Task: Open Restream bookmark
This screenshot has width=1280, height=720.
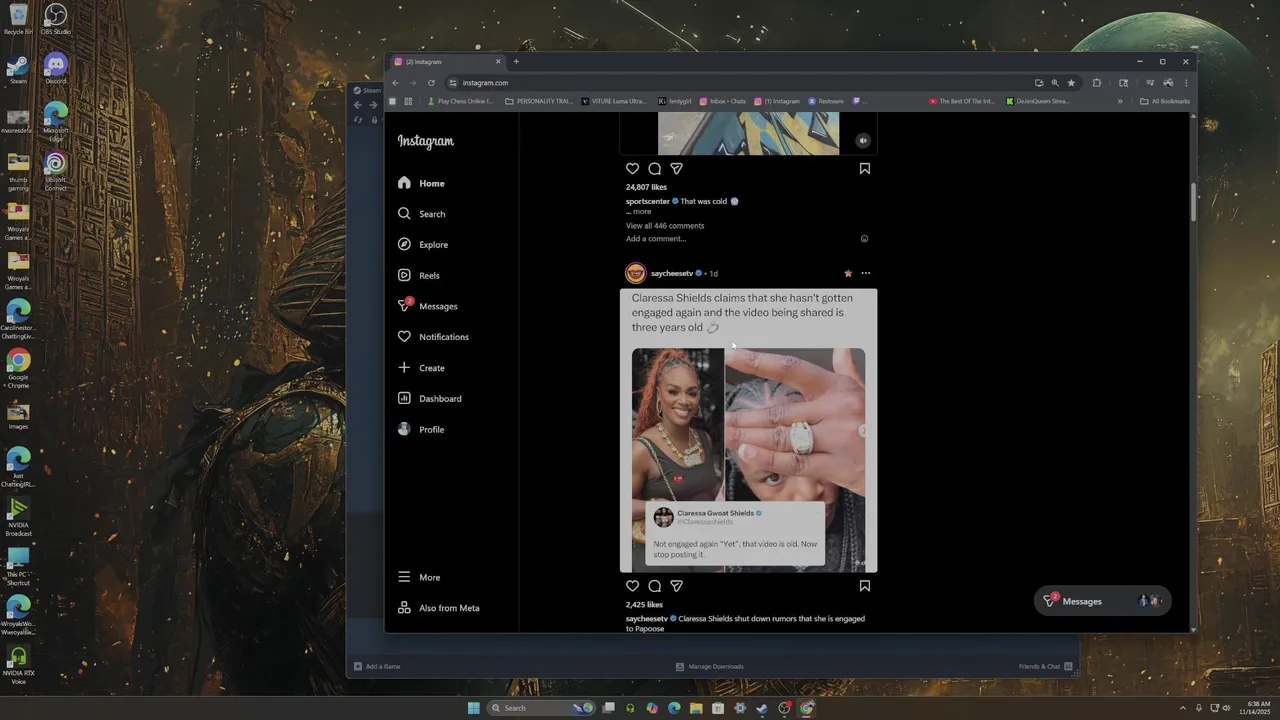Action: coord(825,101)
